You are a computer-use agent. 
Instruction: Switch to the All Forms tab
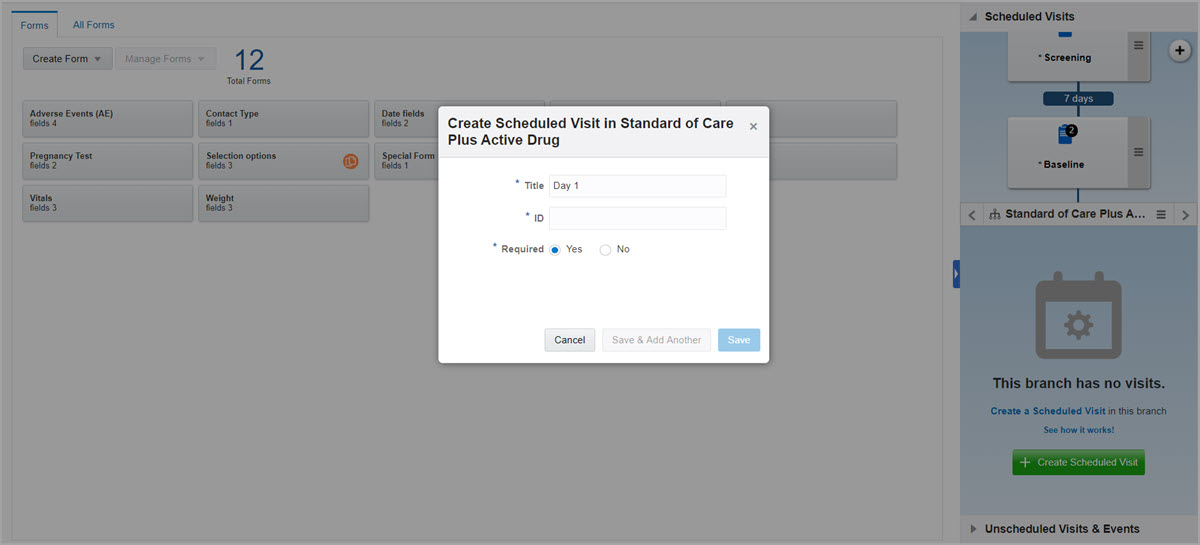click(x=94, y=25)
